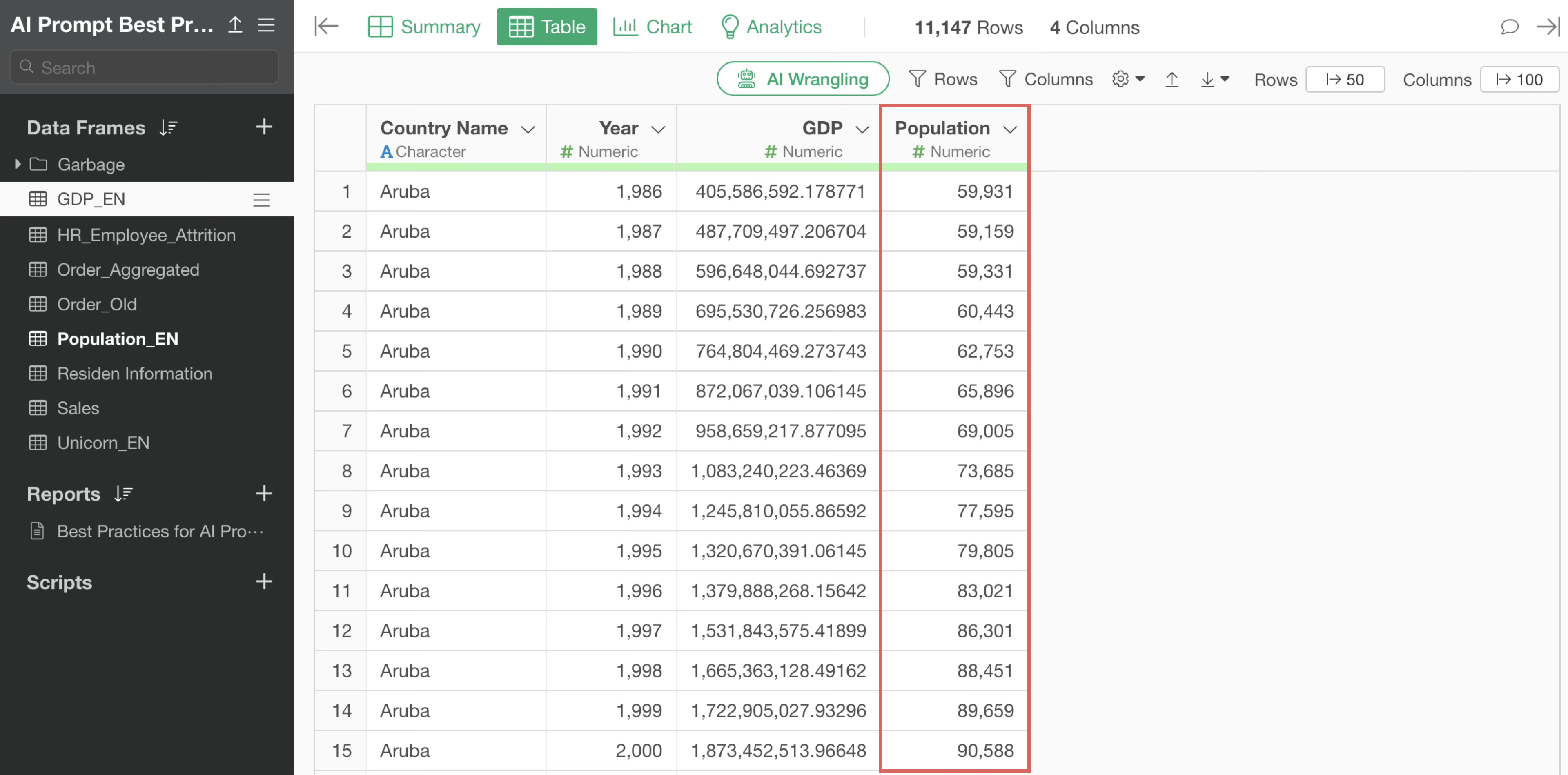Expand the Garbage folder

tap(18, 164)
